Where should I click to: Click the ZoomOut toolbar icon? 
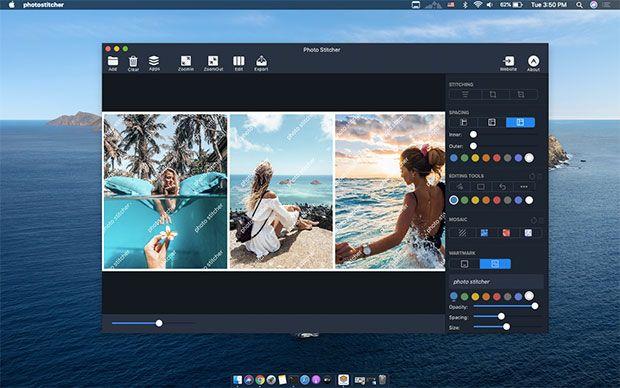213,63
